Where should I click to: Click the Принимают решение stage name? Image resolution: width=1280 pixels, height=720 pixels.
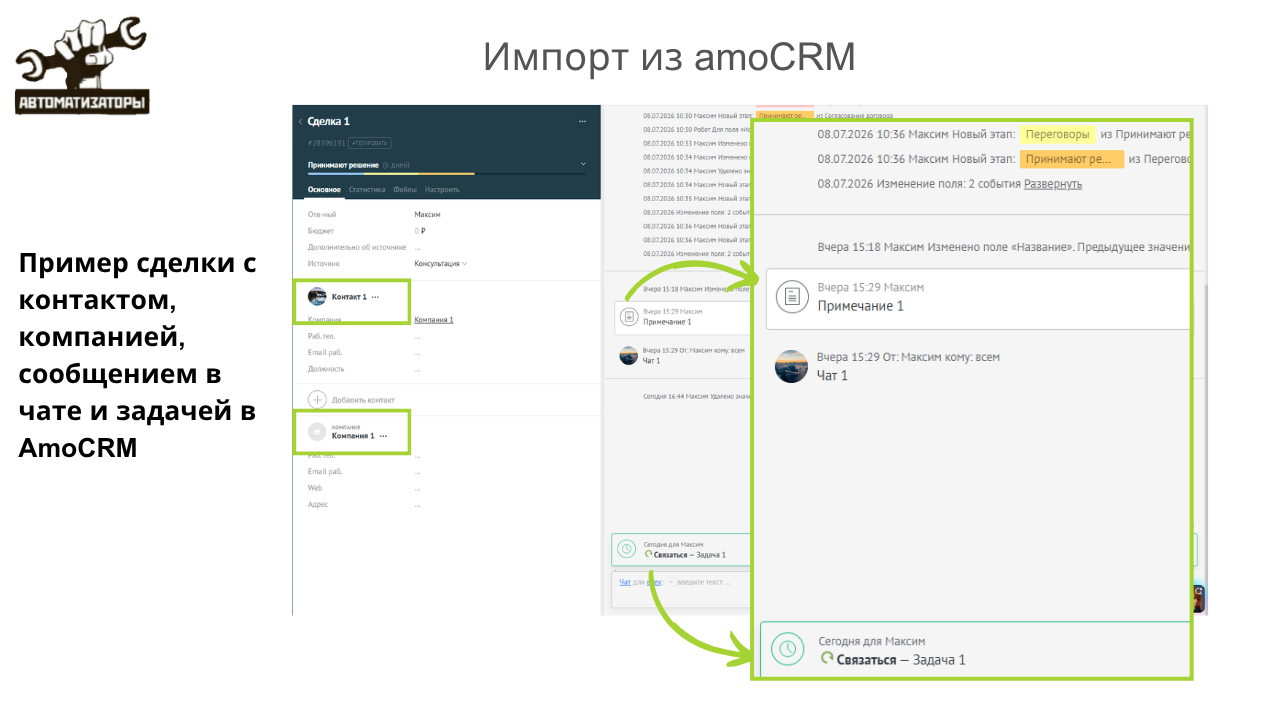343,164
